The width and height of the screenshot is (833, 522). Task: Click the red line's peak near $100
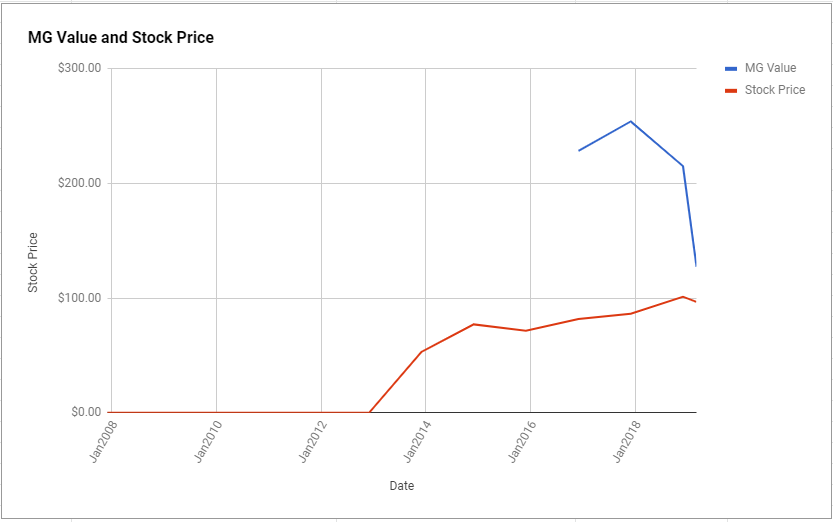[x=683, y=297]
